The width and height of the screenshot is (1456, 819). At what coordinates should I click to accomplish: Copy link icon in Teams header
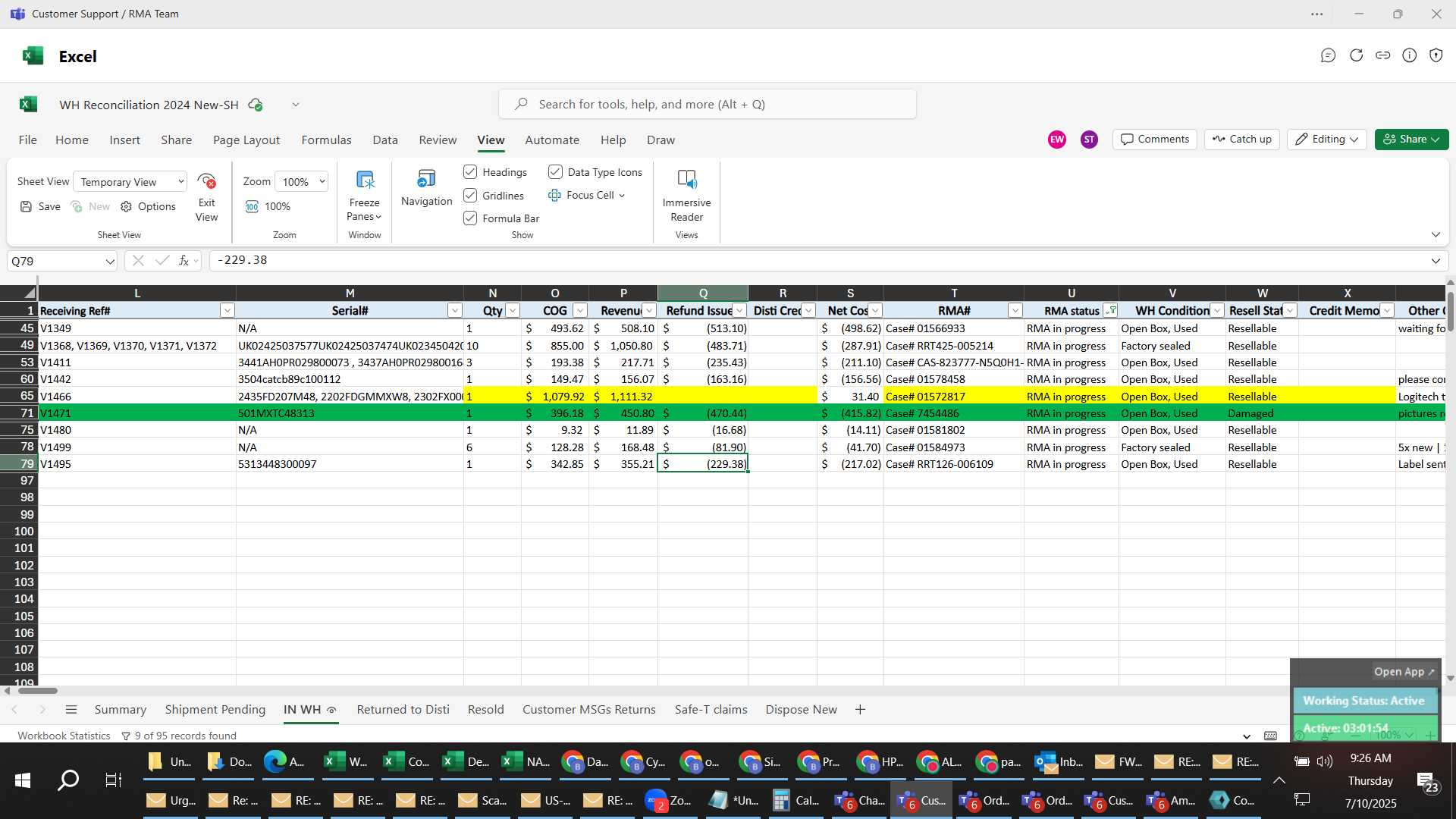click(1382, 55)
